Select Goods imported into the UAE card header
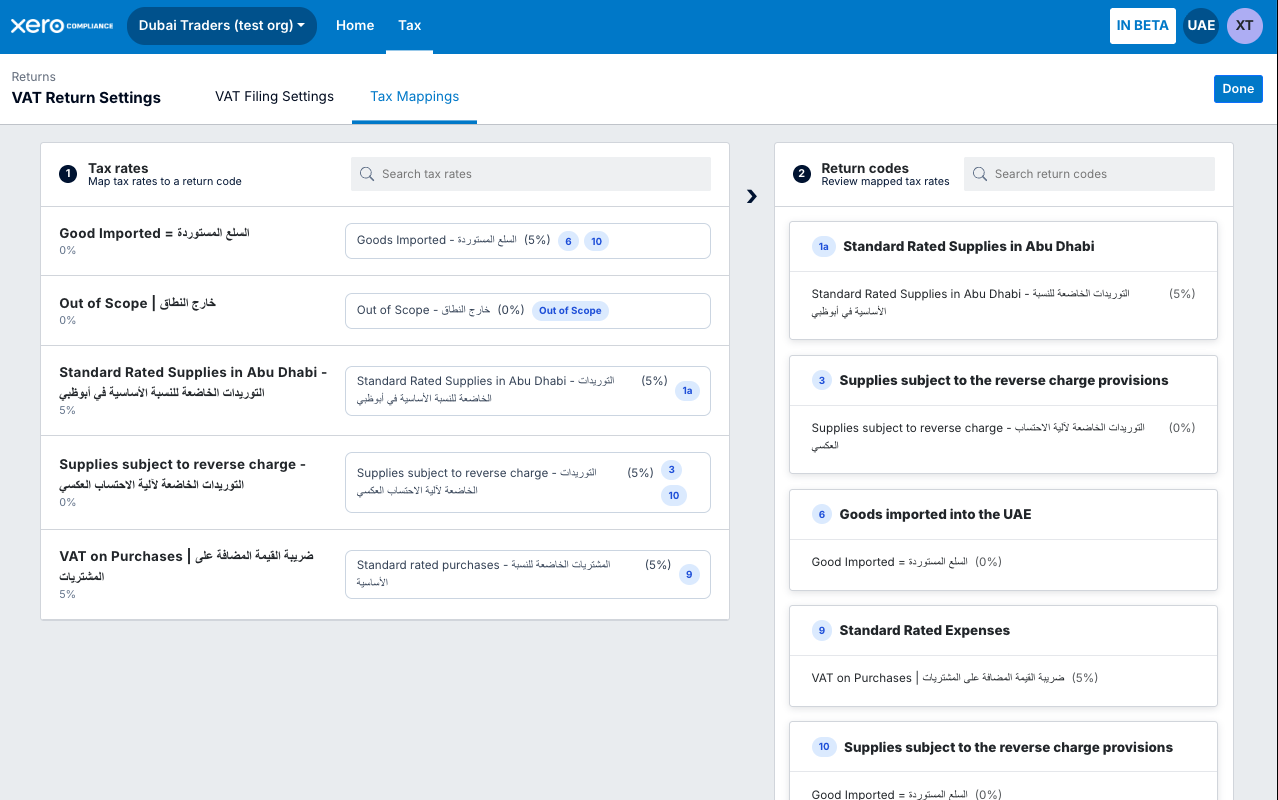The image size is (1278, 800). 1003,514
